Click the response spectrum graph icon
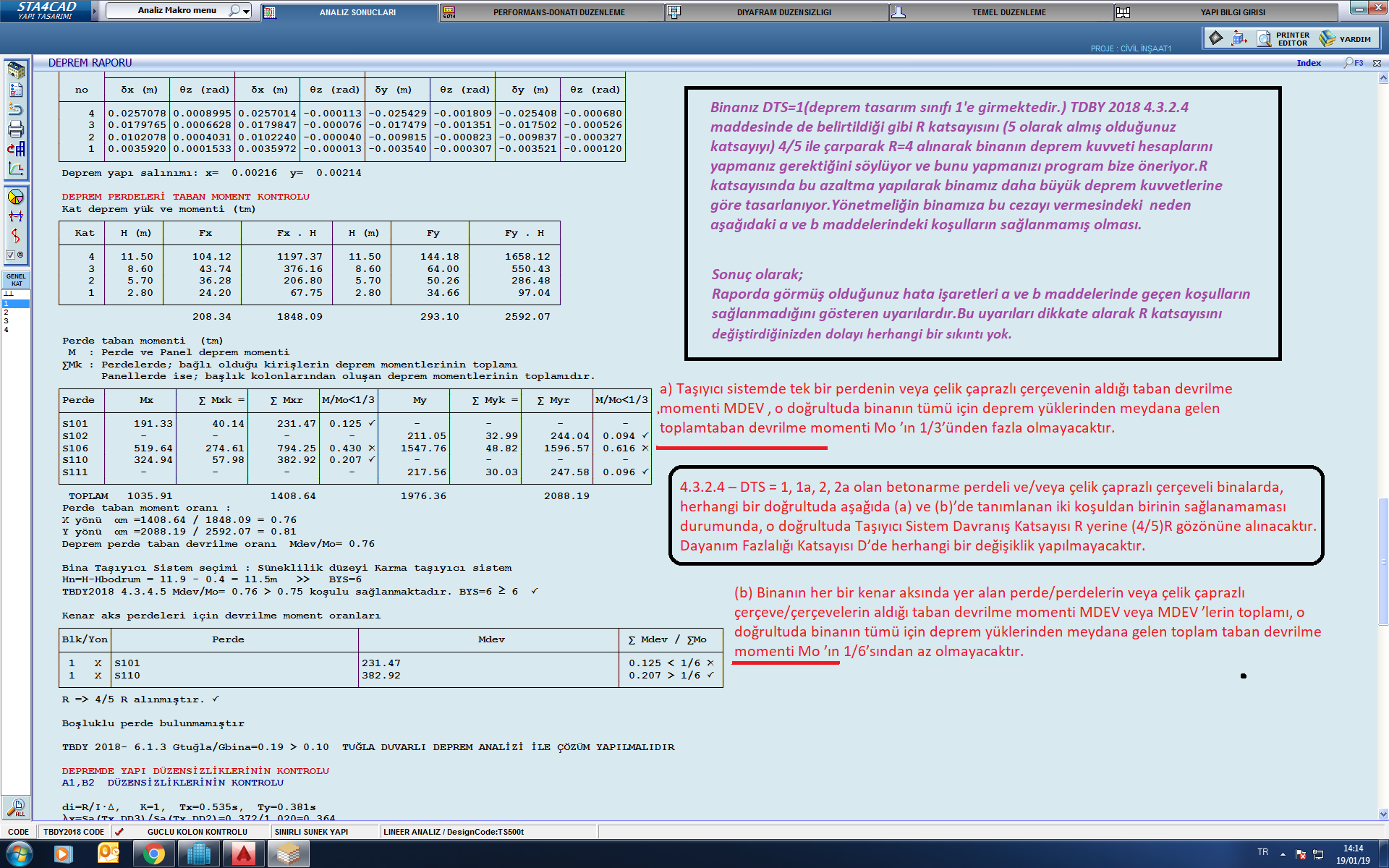Viewport: 1389px width, 868px height. click(x=16, y=169)
